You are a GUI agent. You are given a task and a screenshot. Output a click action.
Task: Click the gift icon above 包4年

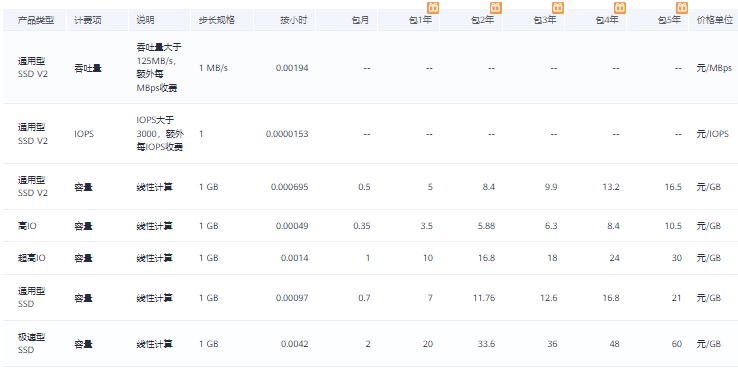[620, 8]
